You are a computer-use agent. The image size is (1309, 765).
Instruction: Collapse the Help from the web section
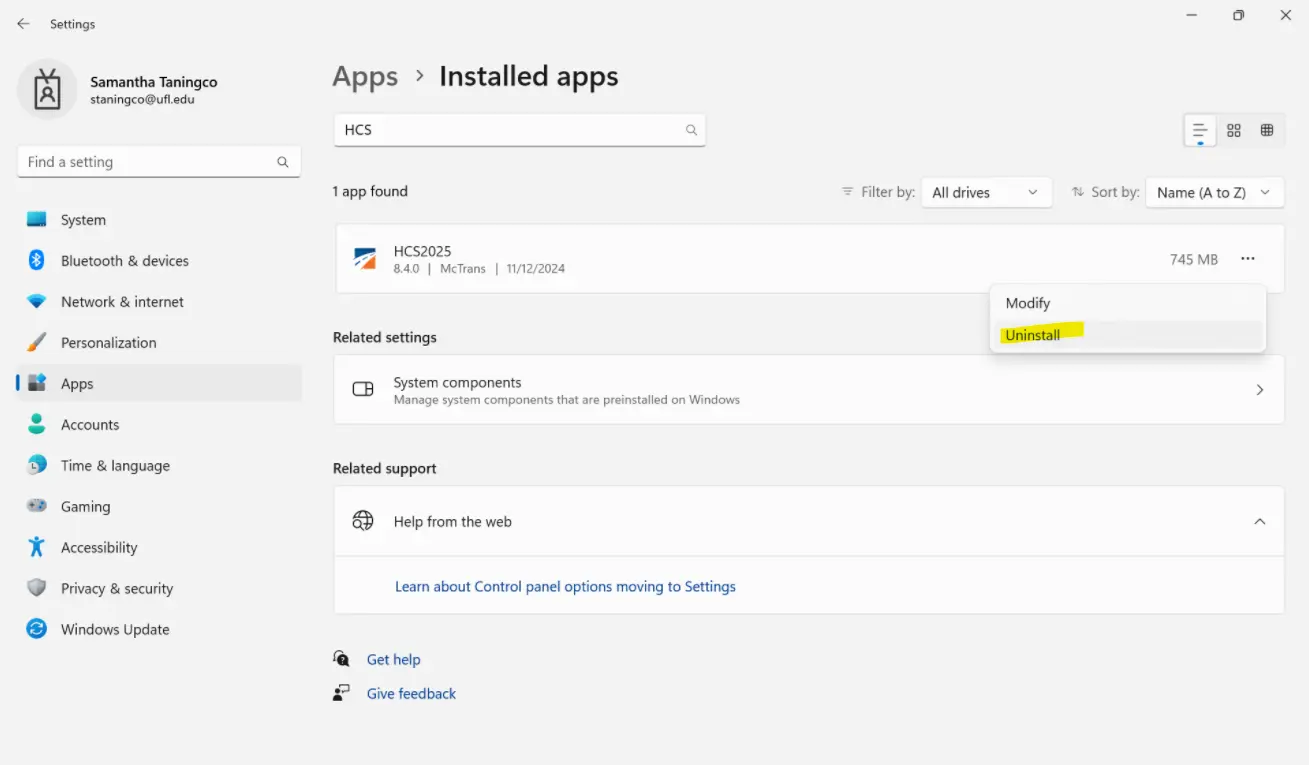[x=1259, y=522]
